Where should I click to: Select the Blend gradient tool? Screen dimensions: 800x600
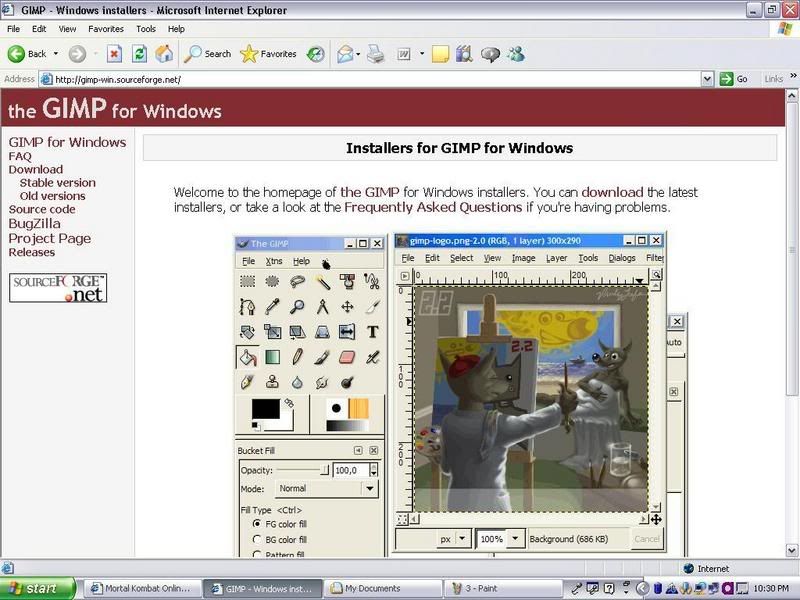tap(272, 357)
